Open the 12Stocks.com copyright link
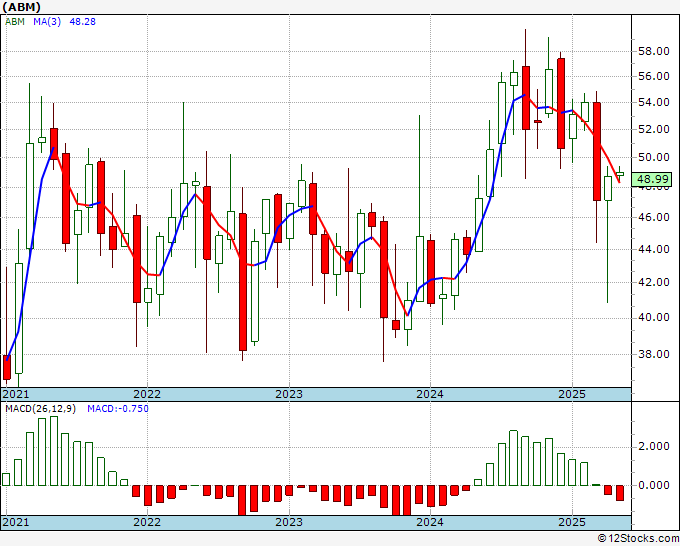Viewport: 680px width, 546px height. [638, 539]
